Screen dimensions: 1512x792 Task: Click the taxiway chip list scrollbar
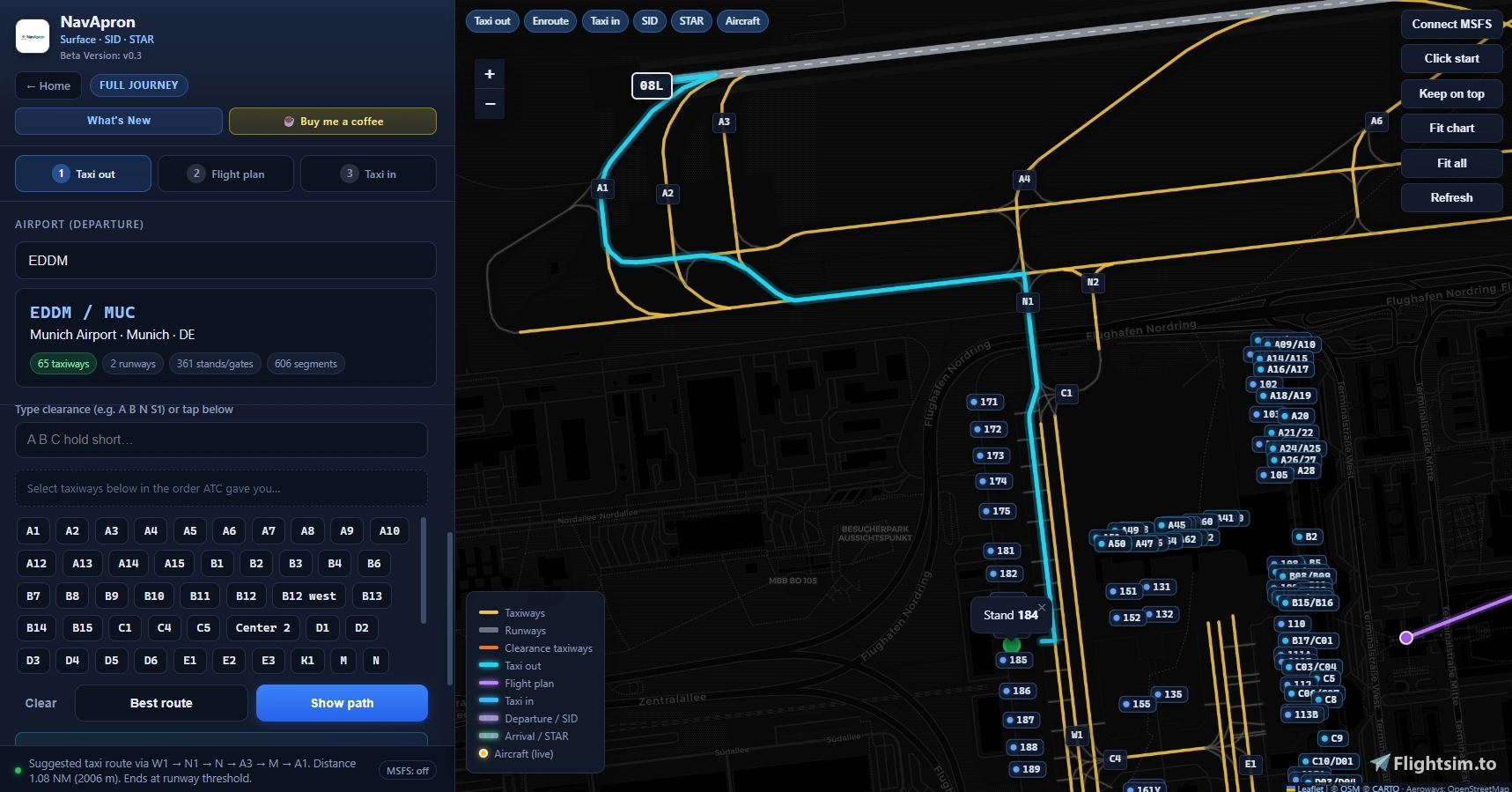424,570
